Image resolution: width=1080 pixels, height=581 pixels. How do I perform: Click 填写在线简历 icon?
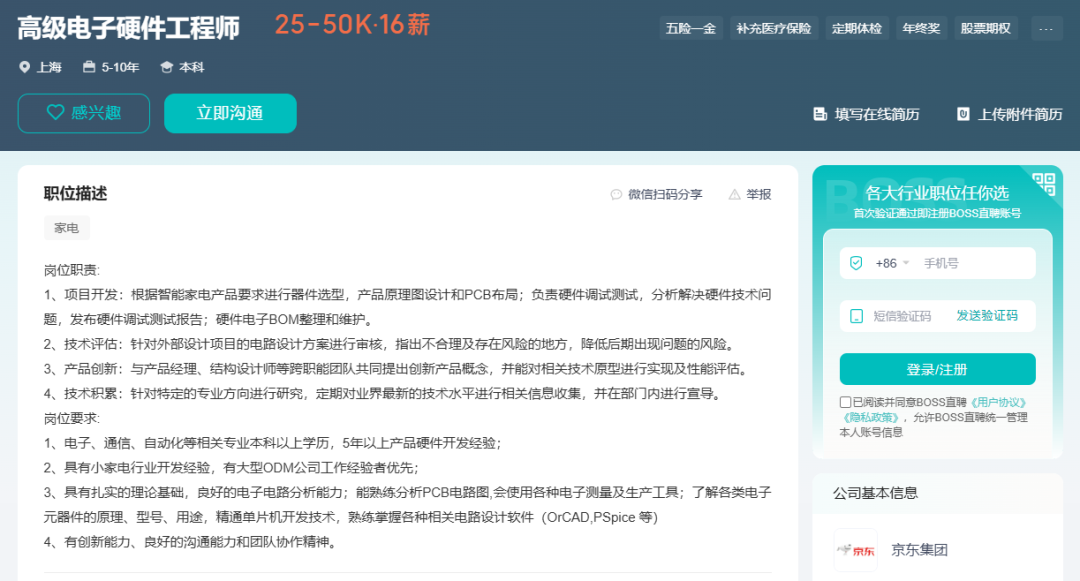click(x=820, y=114)
